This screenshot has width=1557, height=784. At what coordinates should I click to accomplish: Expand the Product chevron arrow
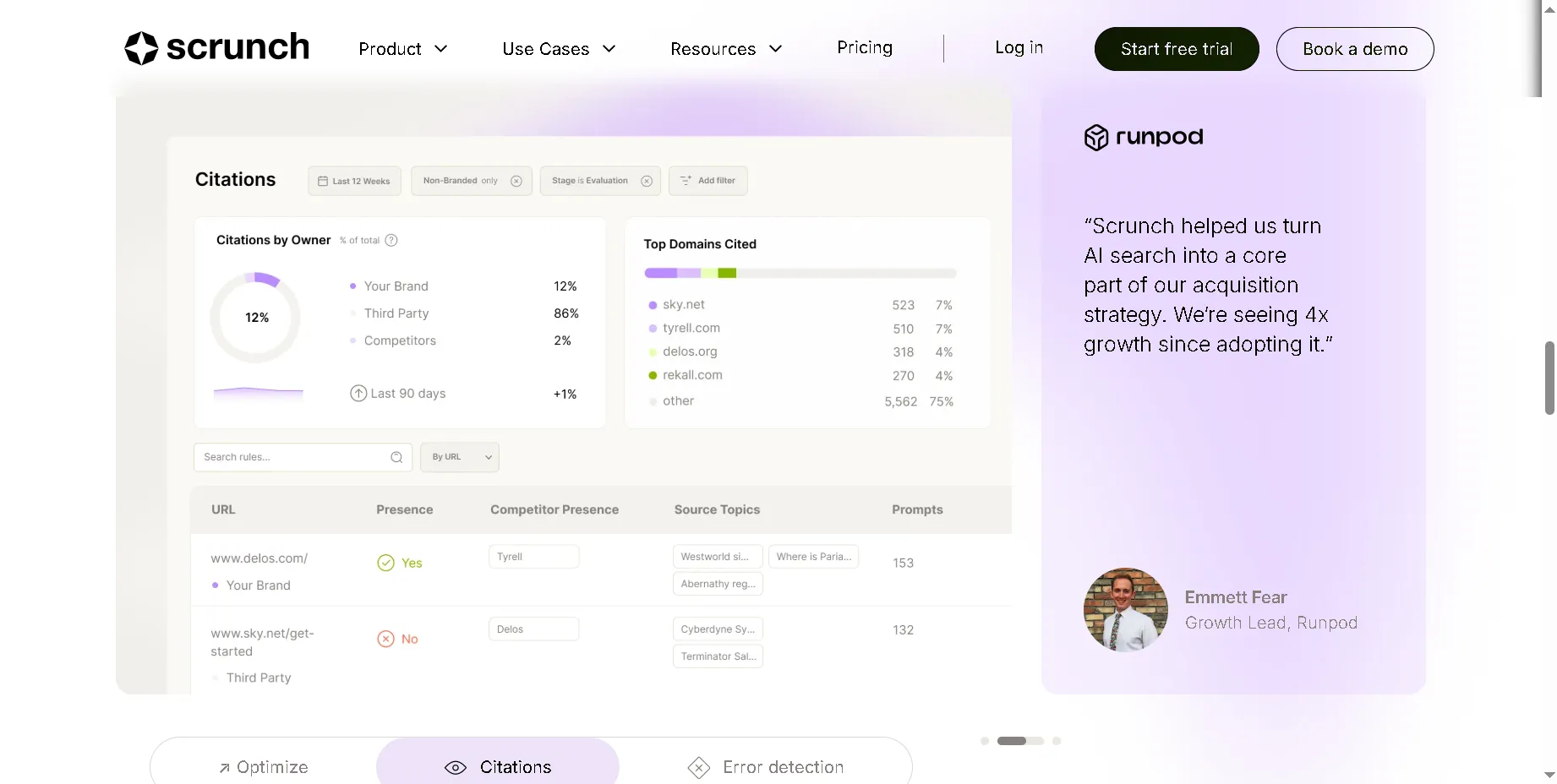tap(440, 49)
